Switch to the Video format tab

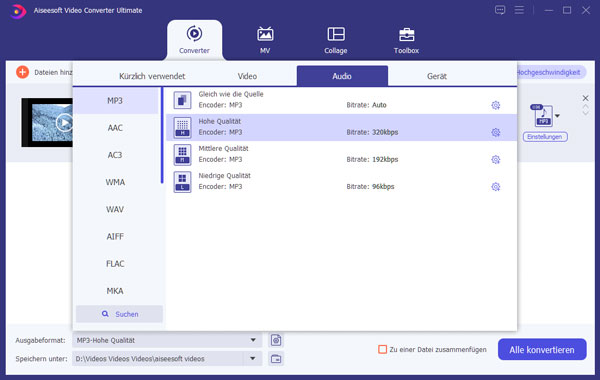pyautogui.click(x=247, y=76)
